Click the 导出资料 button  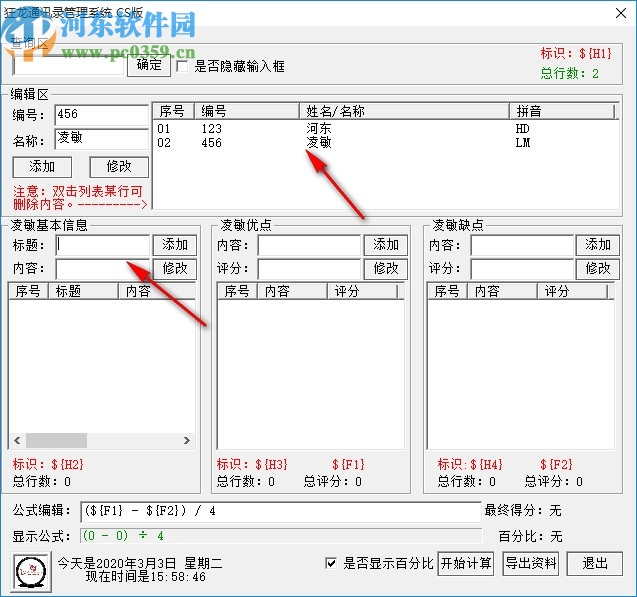tap(531, 563)
